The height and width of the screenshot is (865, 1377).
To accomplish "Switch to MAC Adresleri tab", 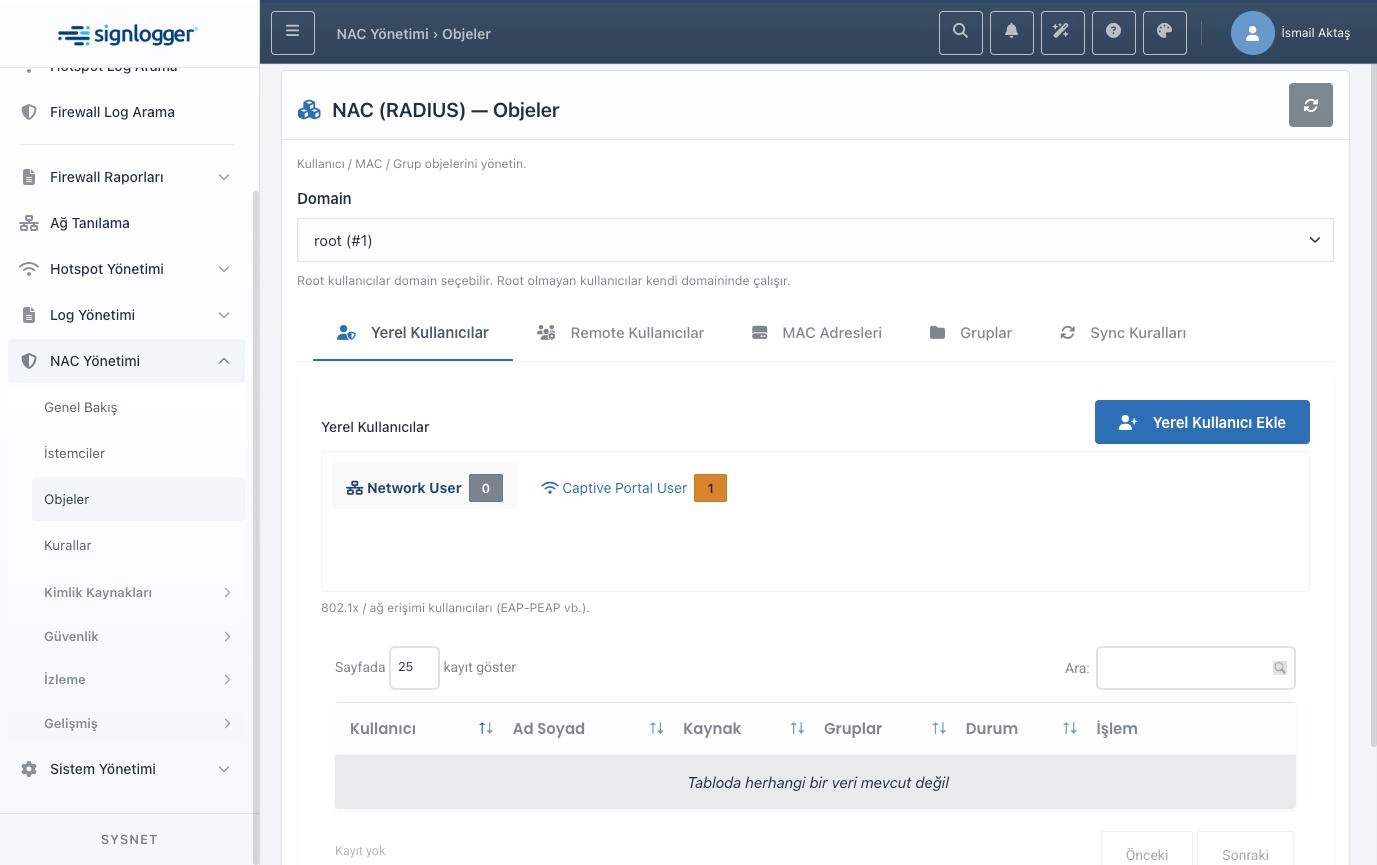I will click(817, 333).
